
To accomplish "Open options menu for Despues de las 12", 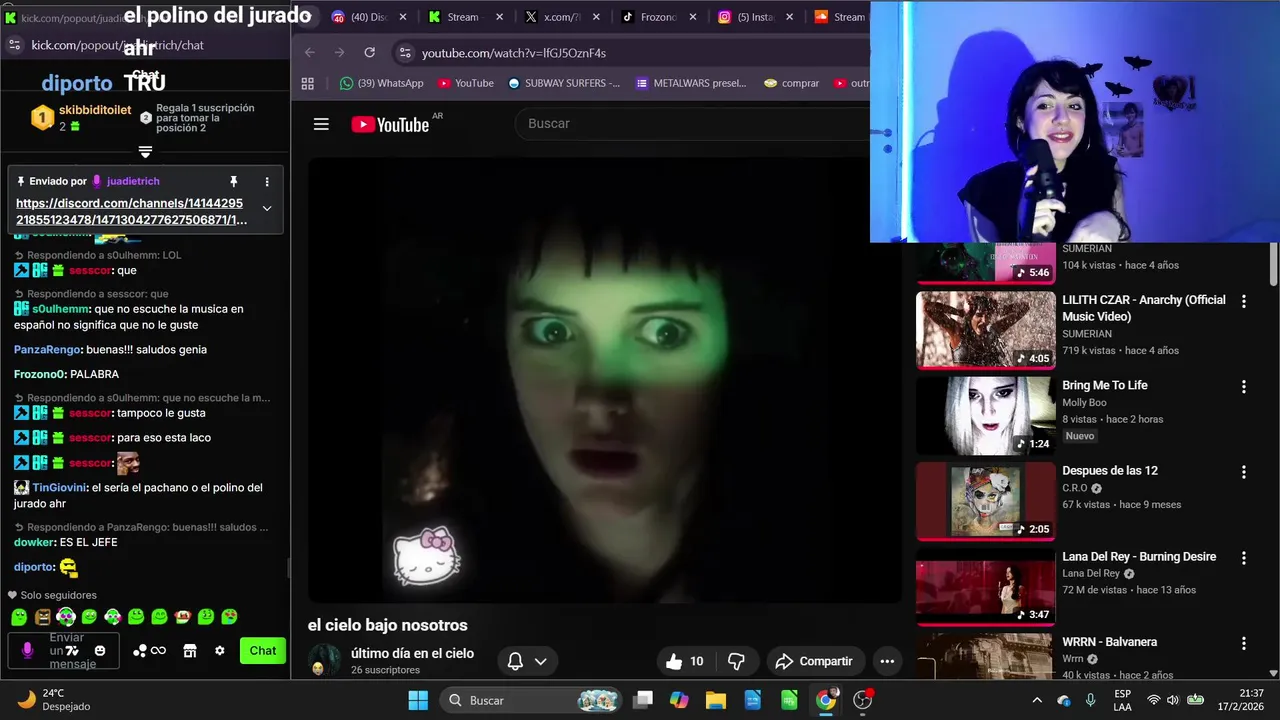I will pyautogui.click(x=1244, y=472).
